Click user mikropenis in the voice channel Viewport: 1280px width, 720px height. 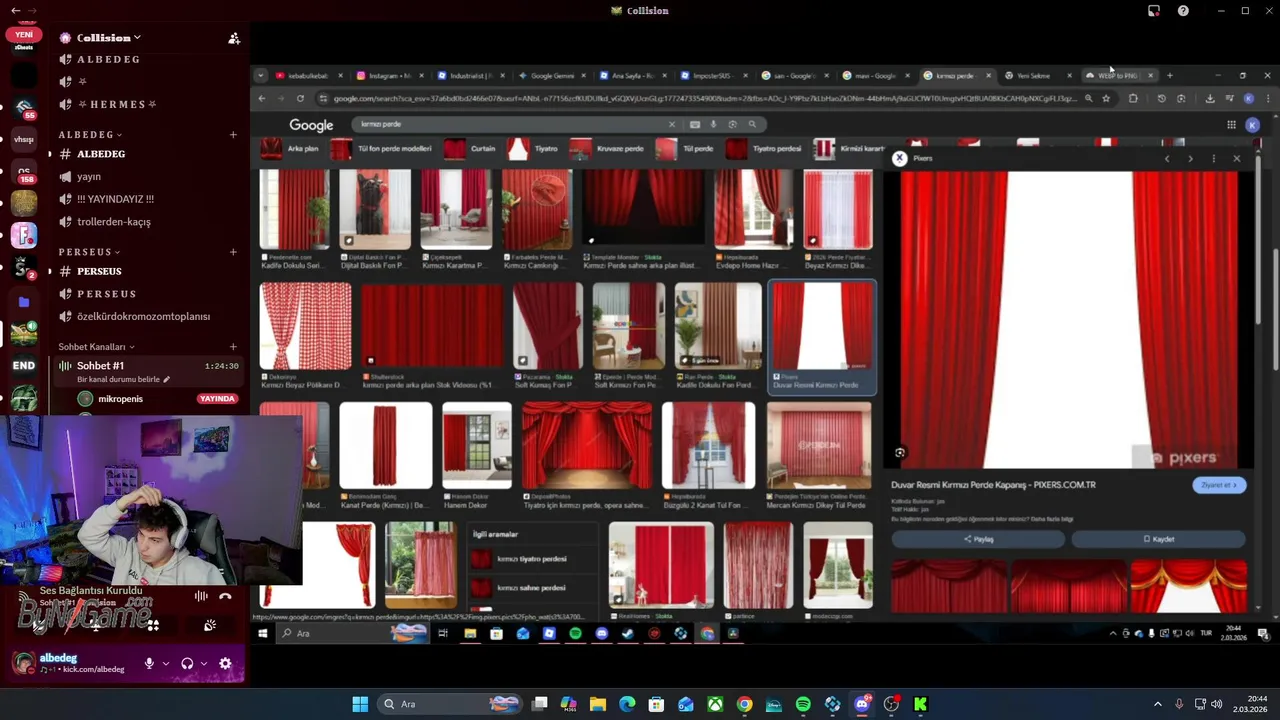(120, 399)
